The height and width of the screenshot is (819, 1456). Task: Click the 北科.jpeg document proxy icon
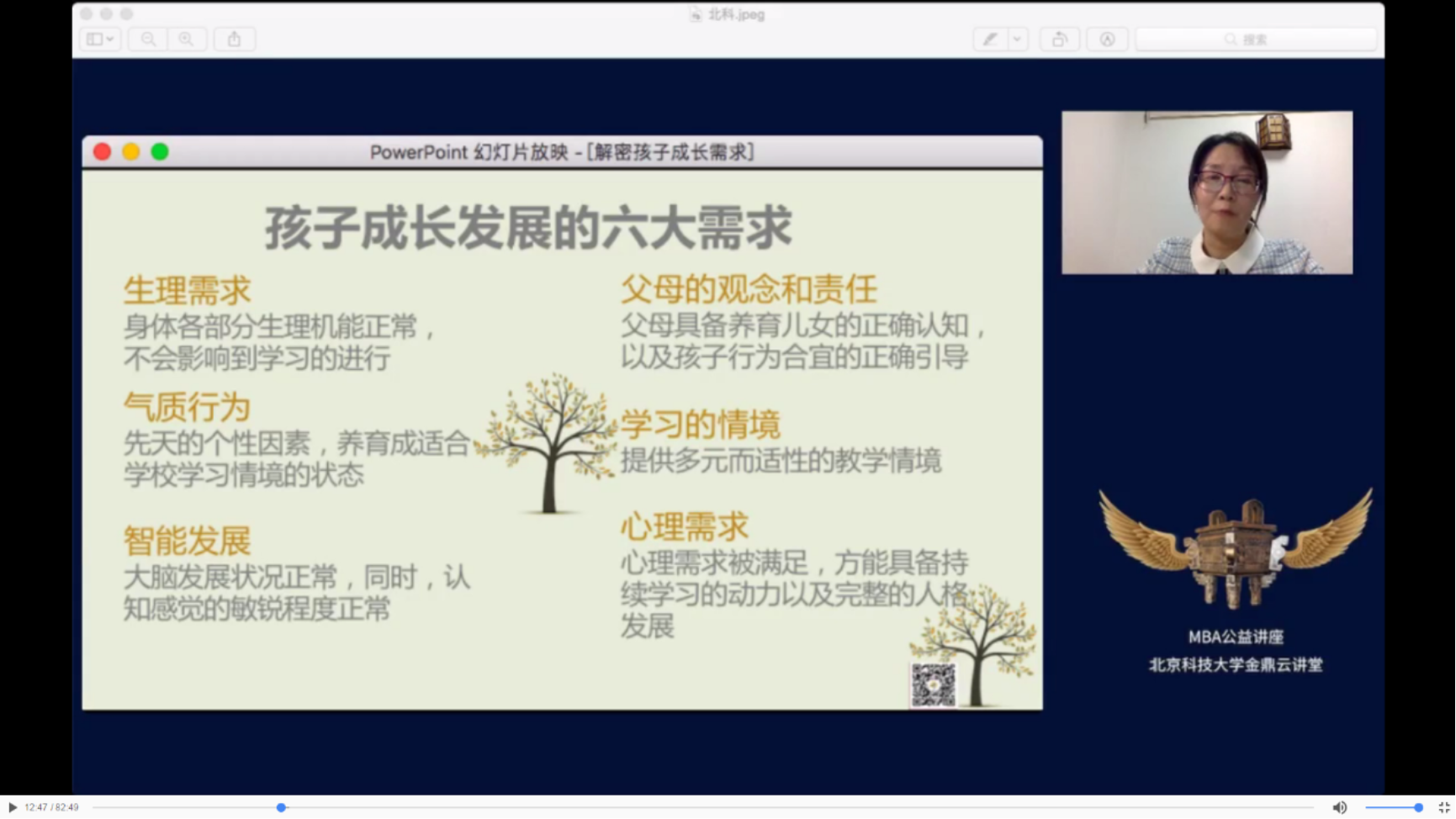click(x=696, y=13)
